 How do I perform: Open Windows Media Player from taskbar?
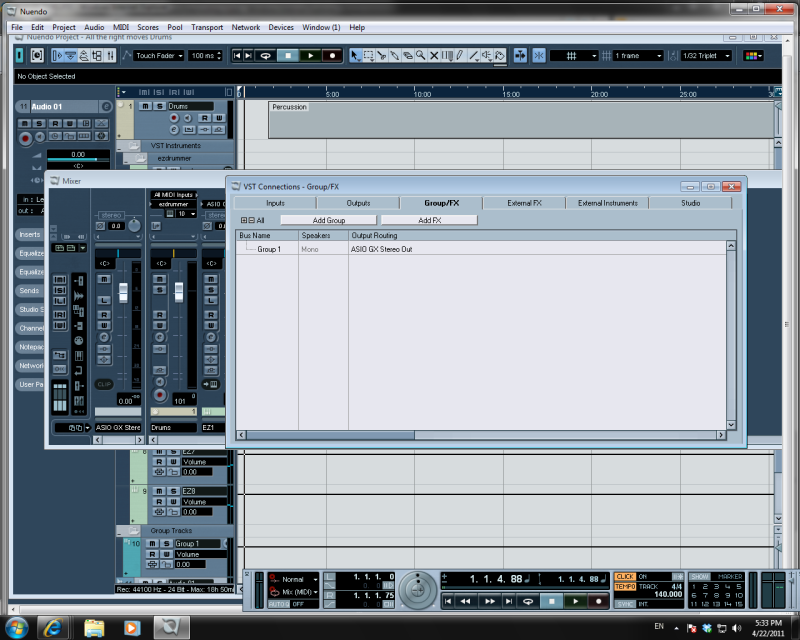tap(132, 627)
